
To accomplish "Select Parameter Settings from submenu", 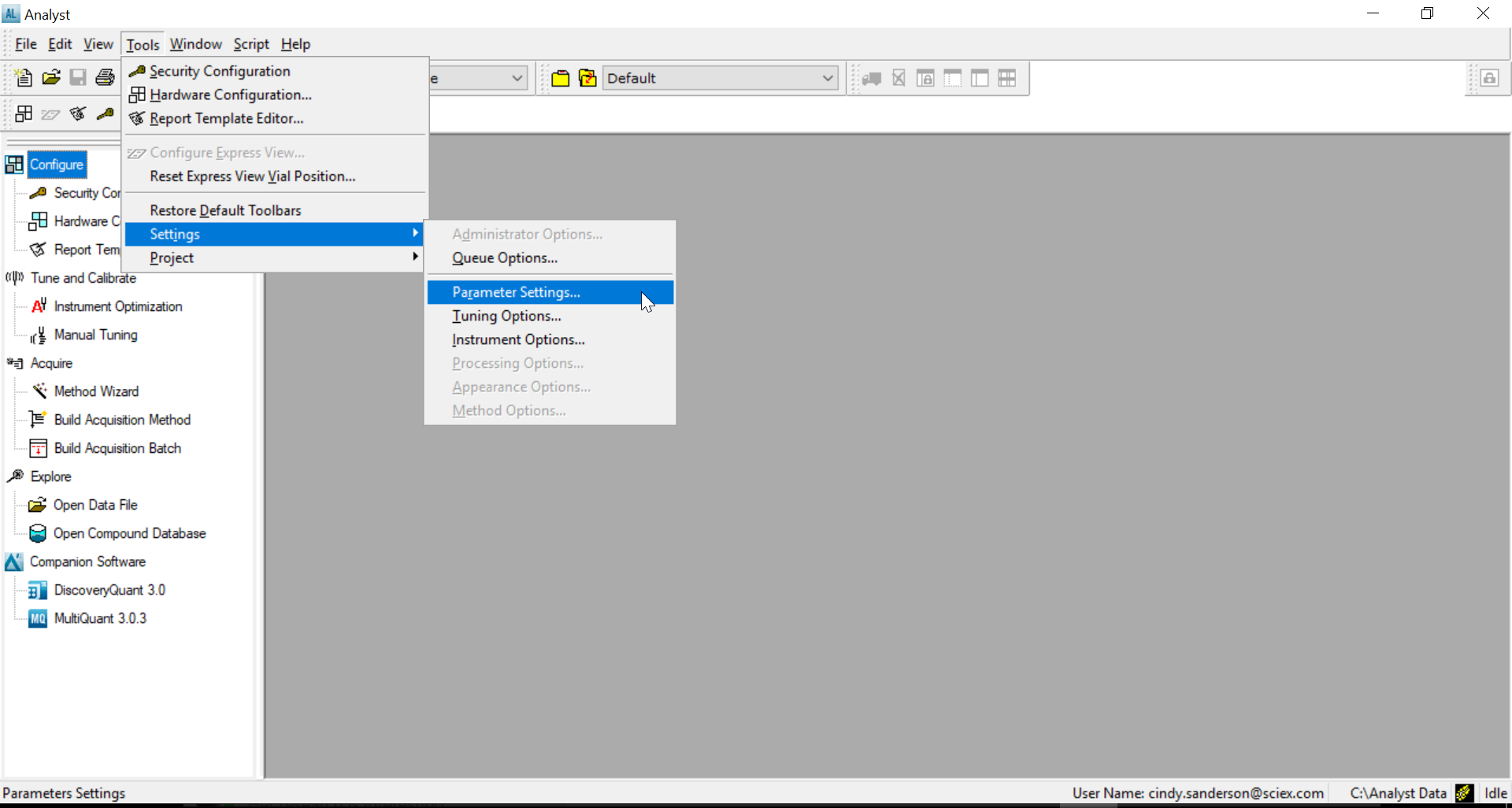I will 516,292.
